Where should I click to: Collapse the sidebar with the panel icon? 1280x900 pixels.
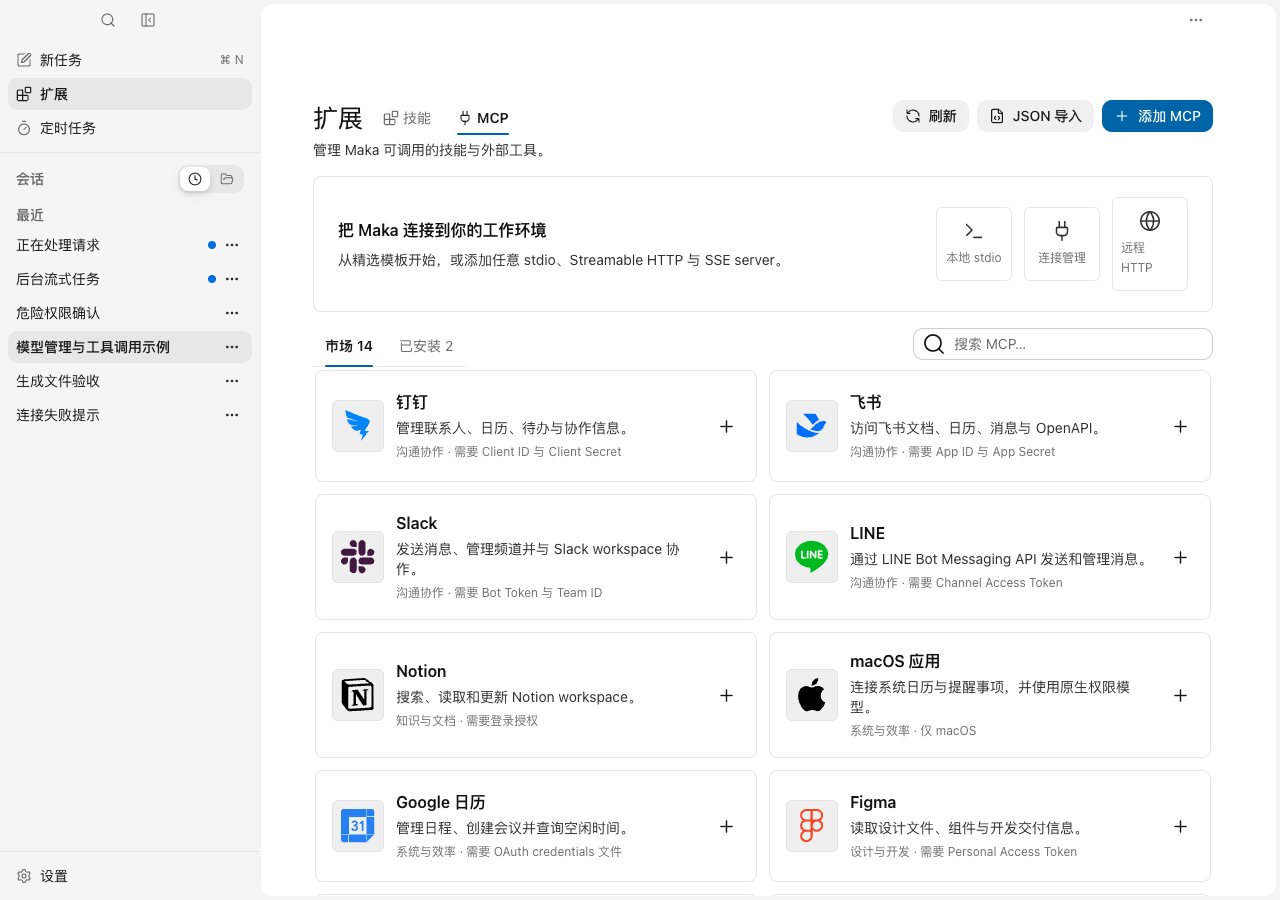pos(148,20)
